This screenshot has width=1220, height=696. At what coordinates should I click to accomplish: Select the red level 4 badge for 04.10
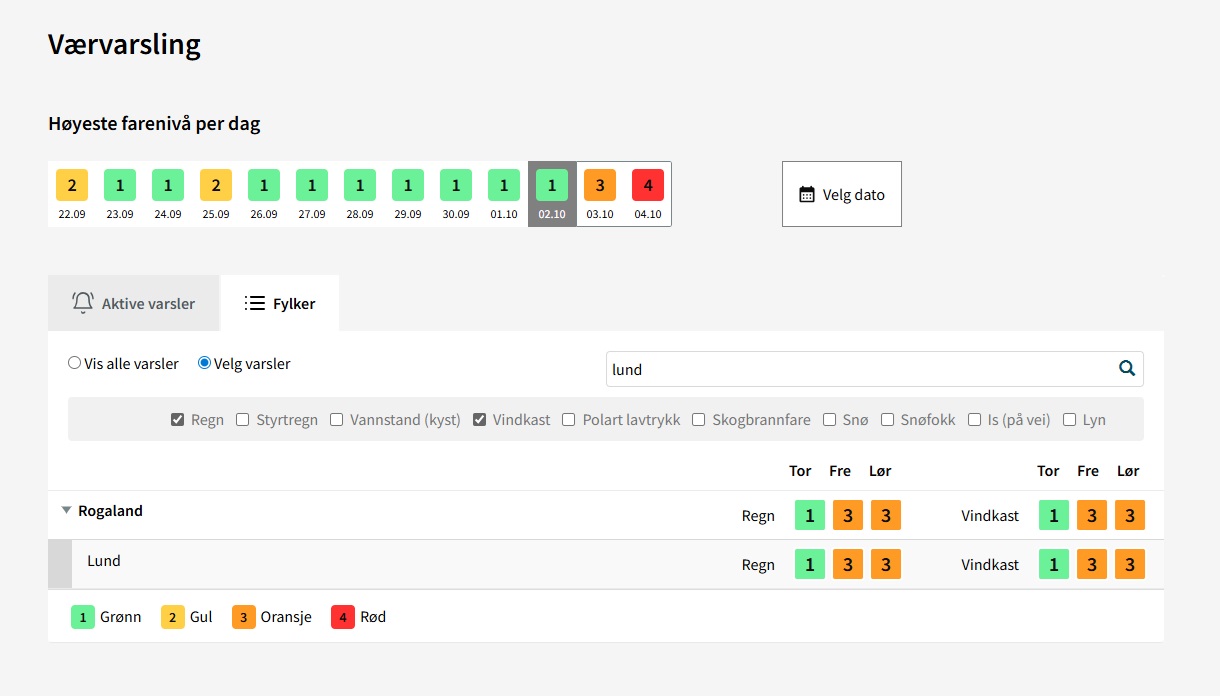tap(648, 186)
